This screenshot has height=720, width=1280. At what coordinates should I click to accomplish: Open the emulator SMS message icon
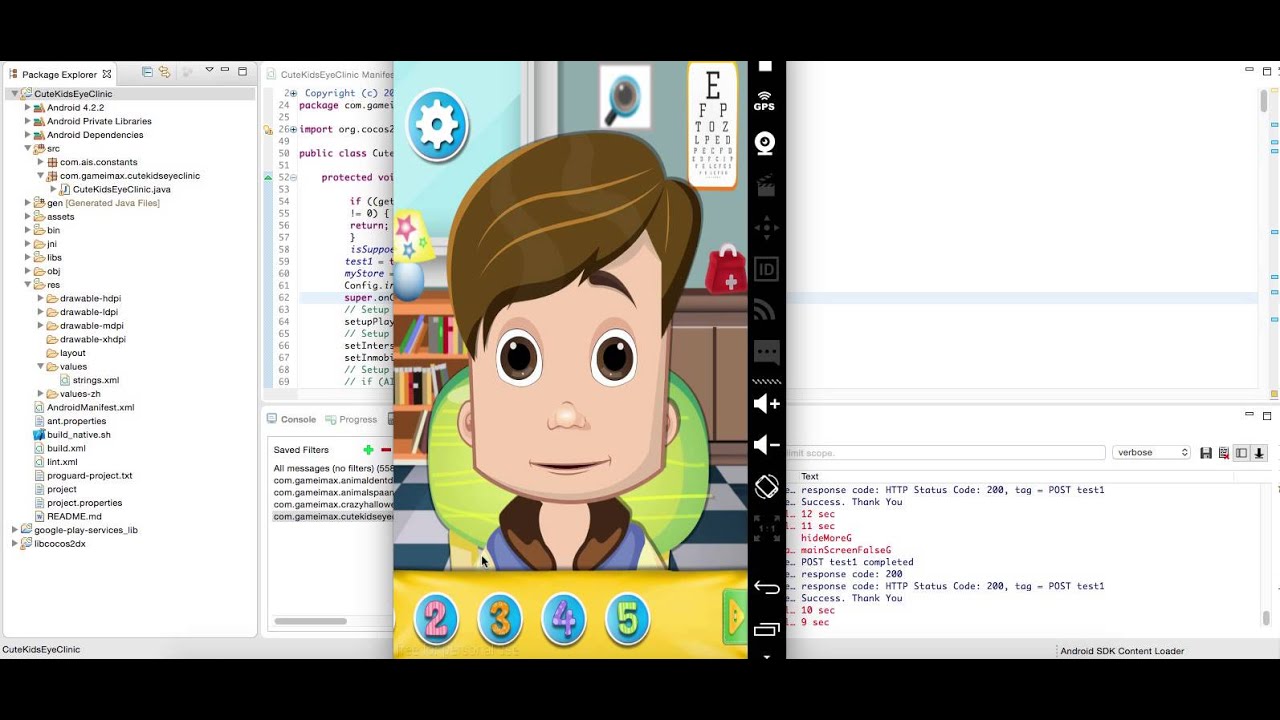point(766,353)
